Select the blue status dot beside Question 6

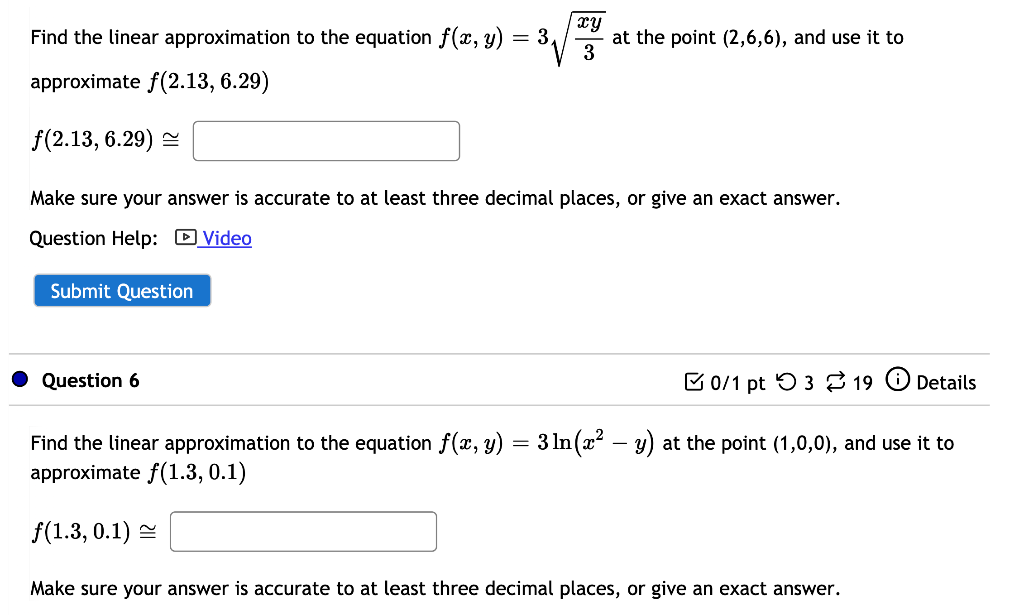click(x=20, y=379)
